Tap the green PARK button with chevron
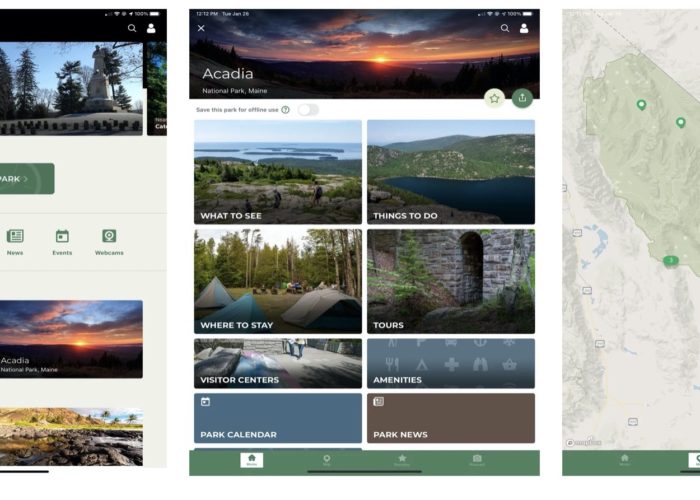 point(27,179)
